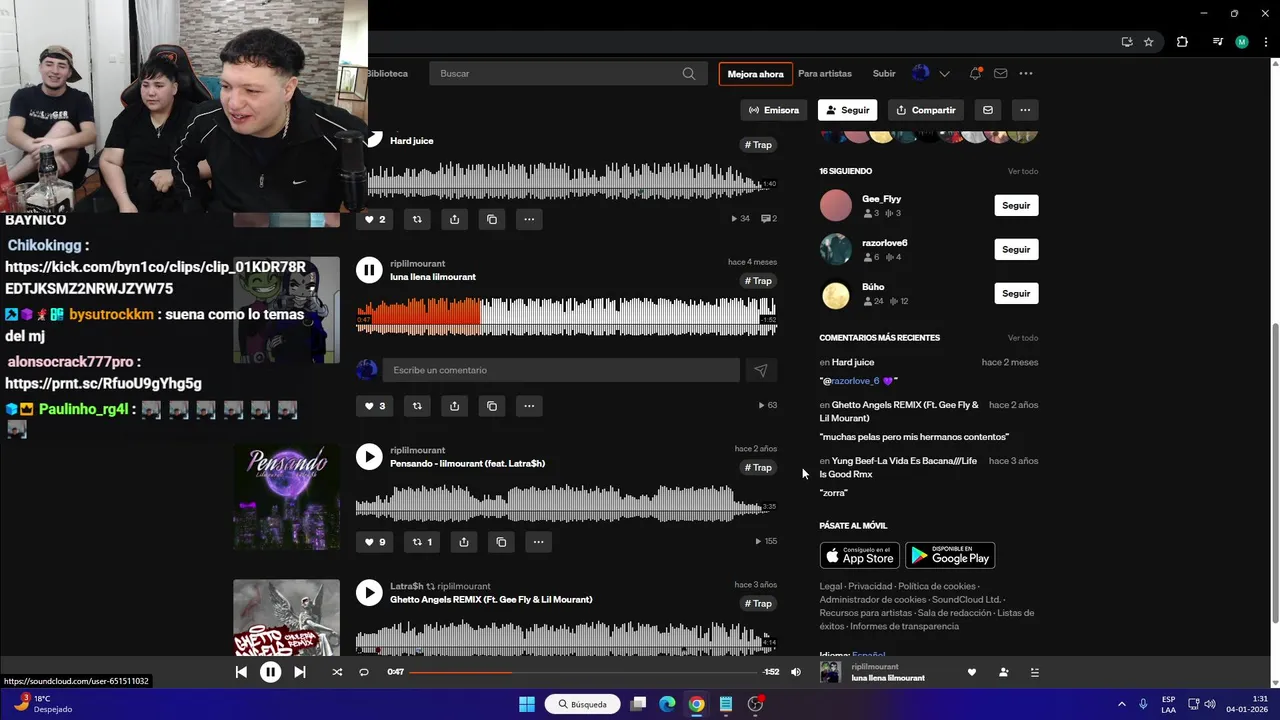Share the Hard juice track

[454, 219]
